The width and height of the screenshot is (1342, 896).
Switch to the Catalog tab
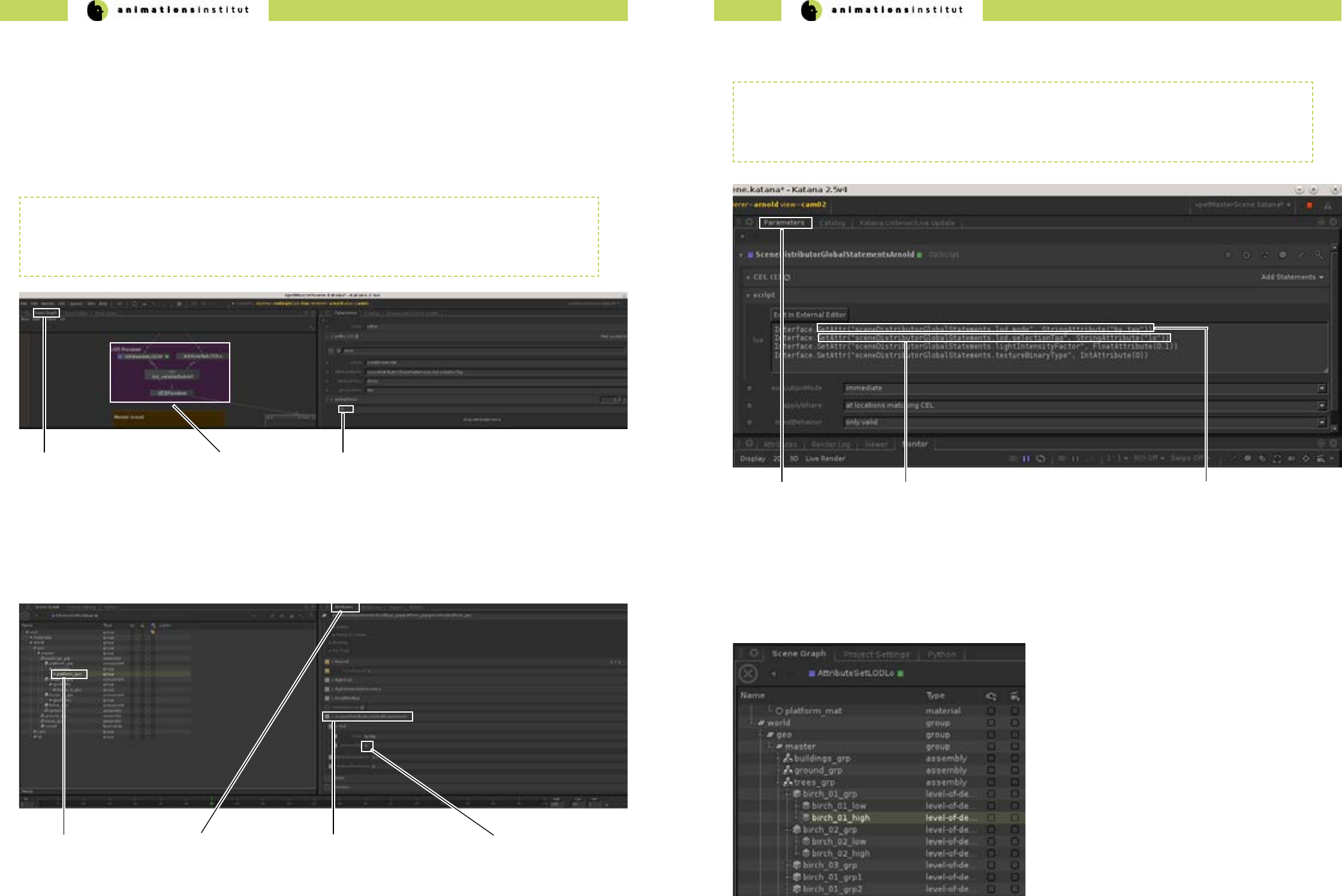click(832, 223)
